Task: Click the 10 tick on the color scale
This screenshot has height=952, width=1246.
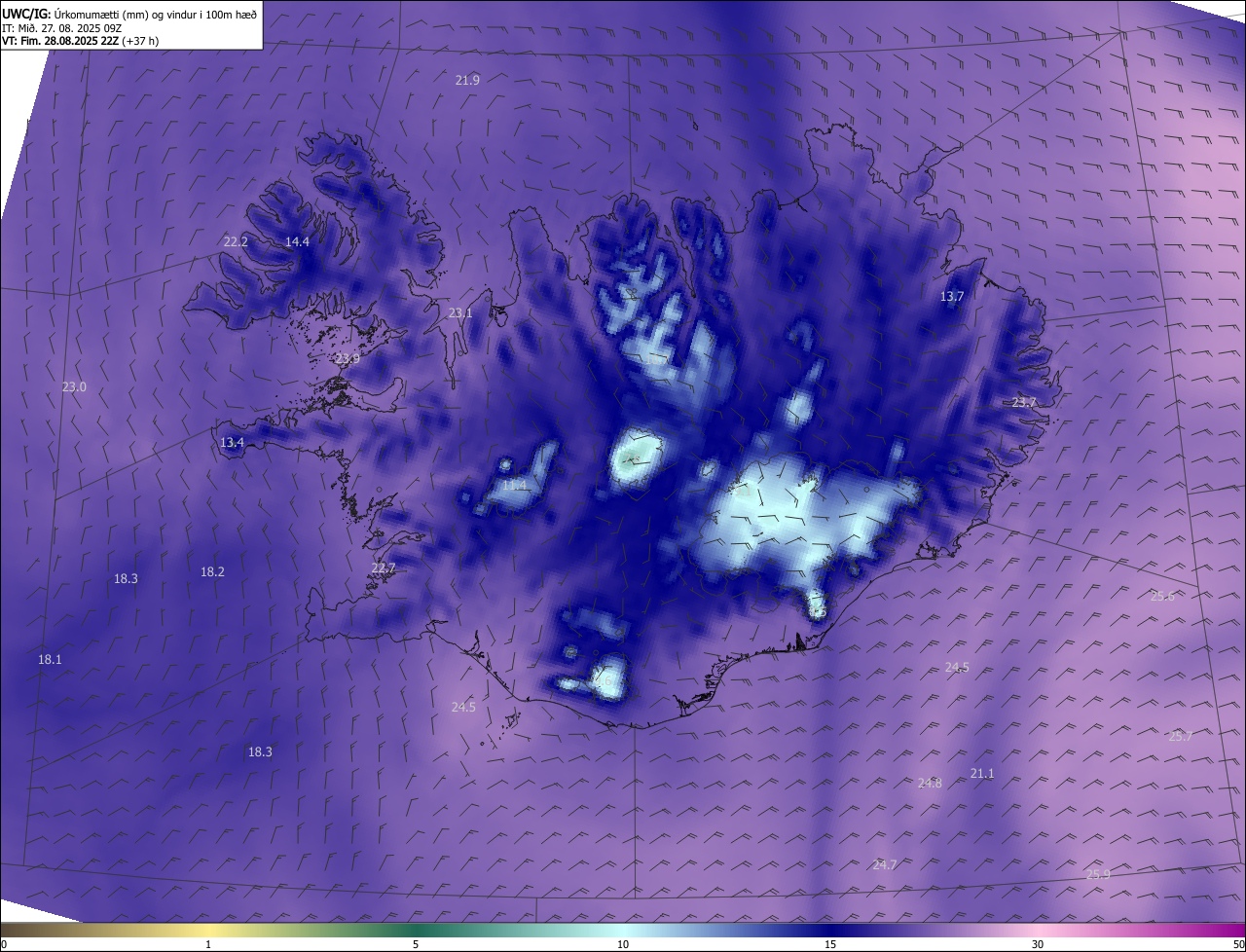Action: point(623,944)
